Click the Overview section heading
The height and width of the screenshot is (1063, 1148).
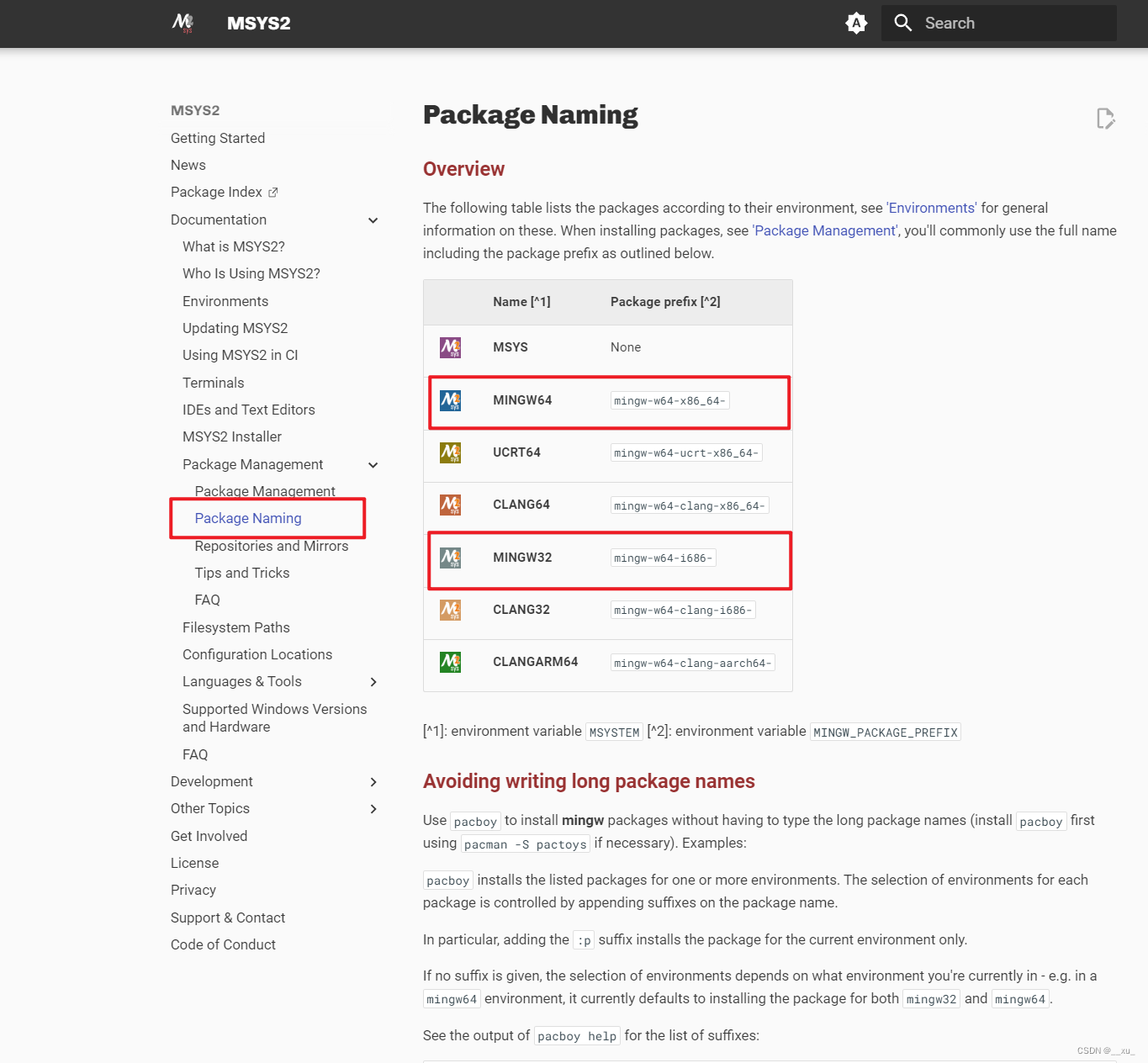pyautogui.click(x=463, y=169)
